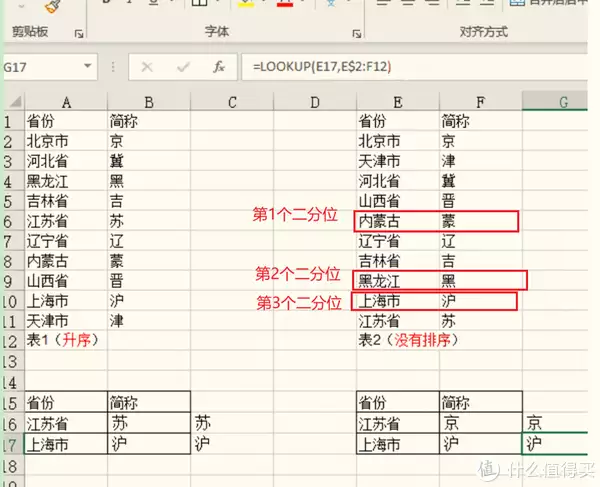
Task: Select cell A6 江苏省
Action: 66,221
